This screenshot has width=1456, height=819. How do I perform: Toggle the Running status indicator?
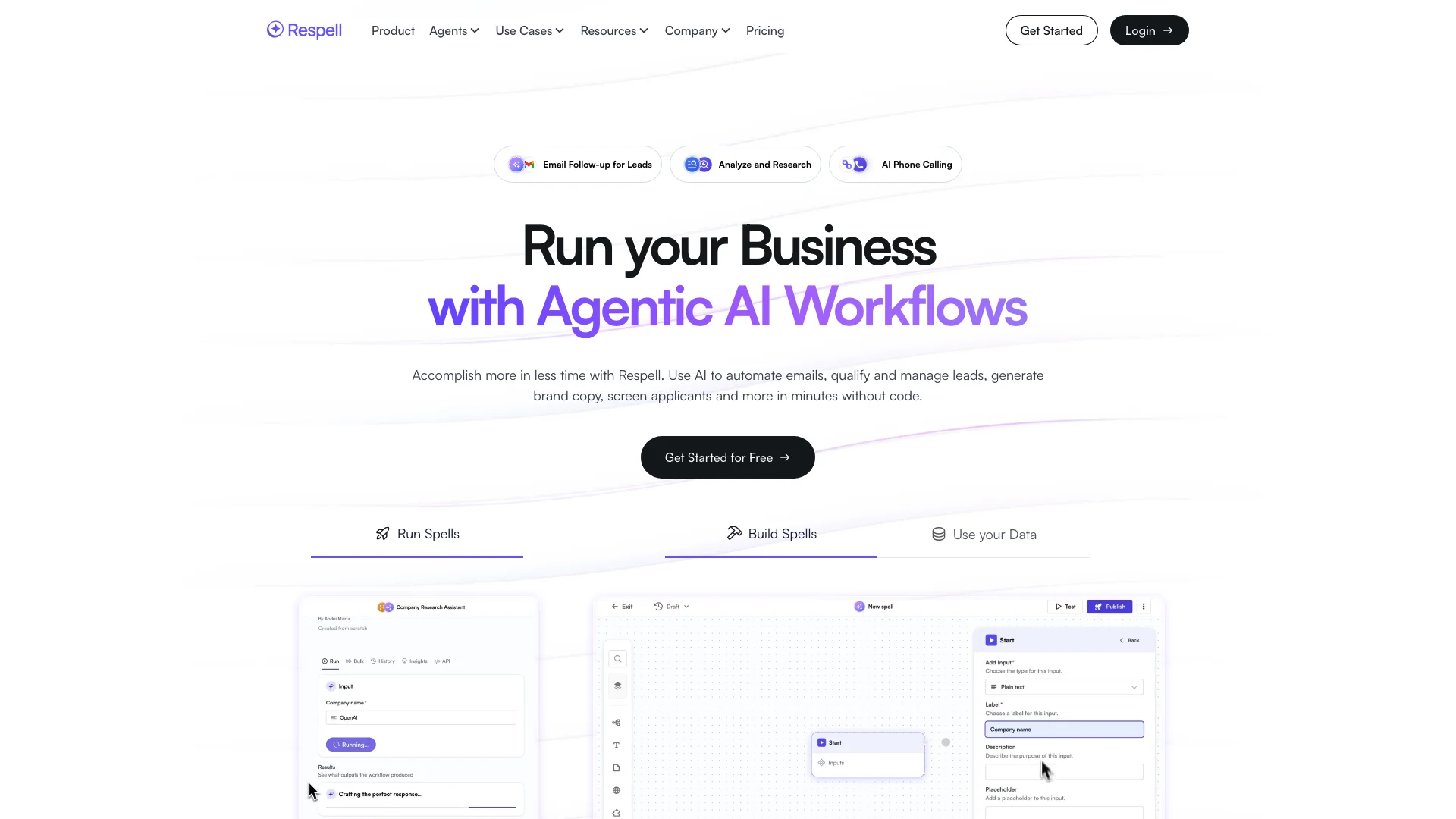[x=351, y=744]
